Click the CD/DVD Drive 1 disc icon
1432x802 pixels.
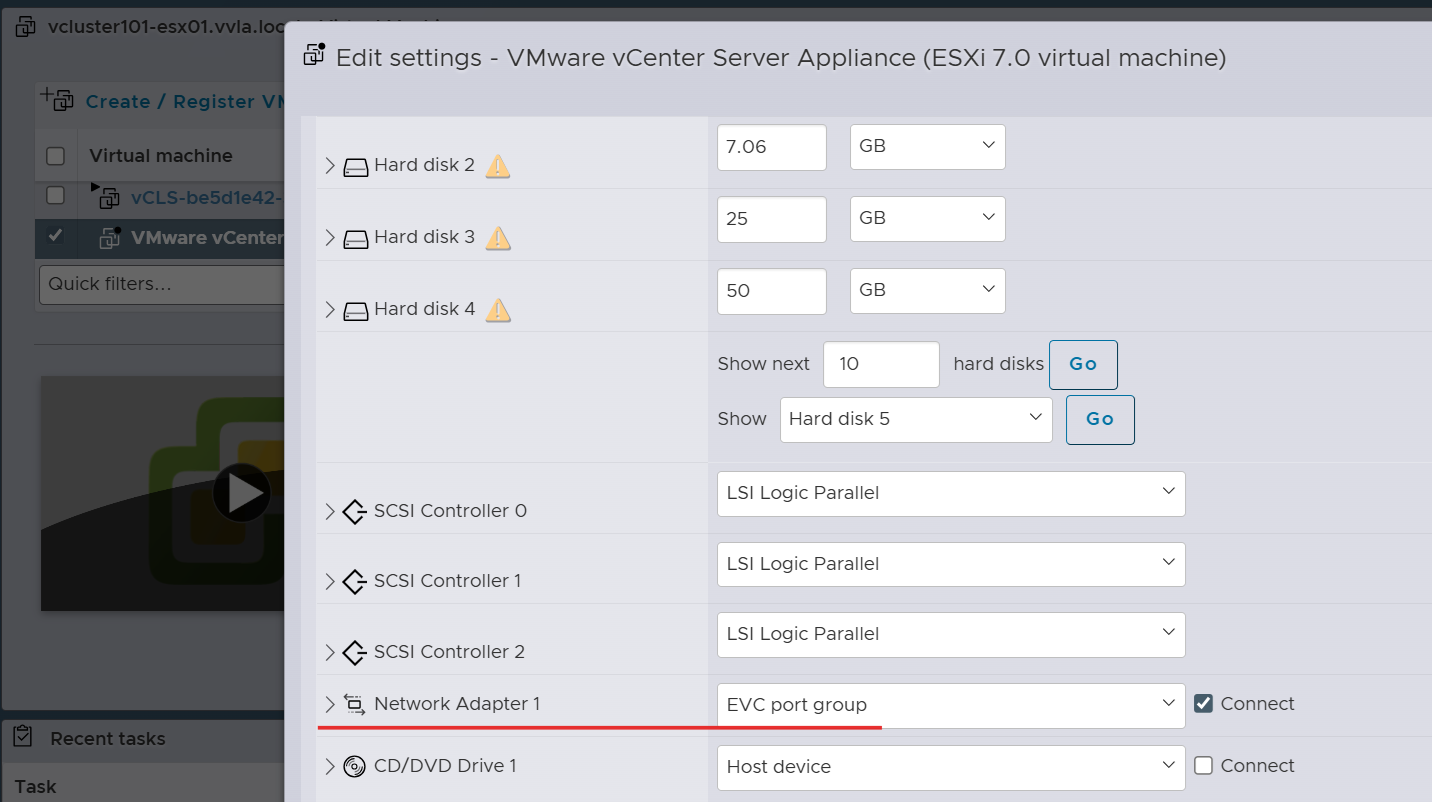point(355,767)
